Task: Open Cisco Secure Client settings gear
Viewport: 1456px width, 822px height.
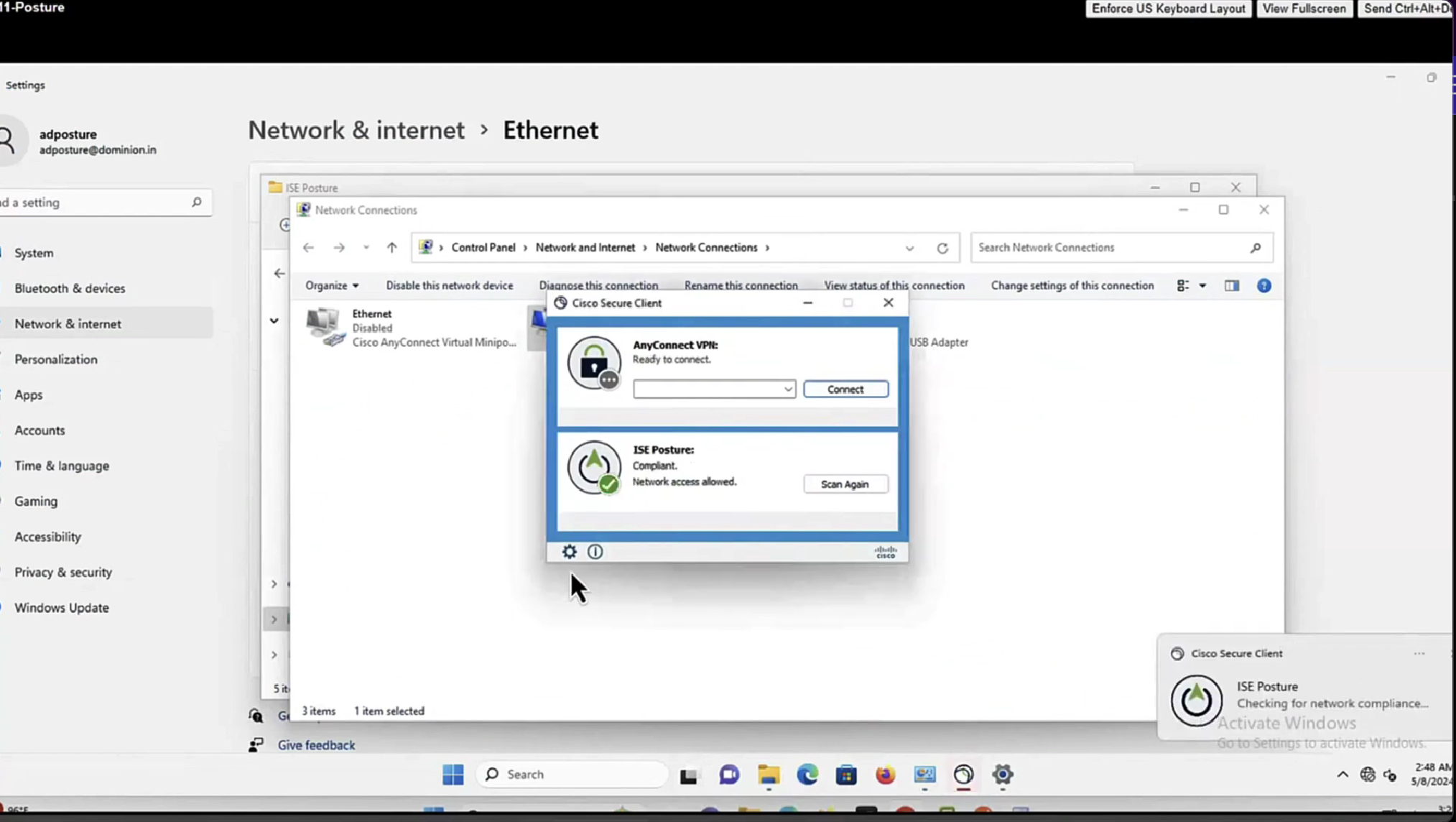Action: click(569, 552)
